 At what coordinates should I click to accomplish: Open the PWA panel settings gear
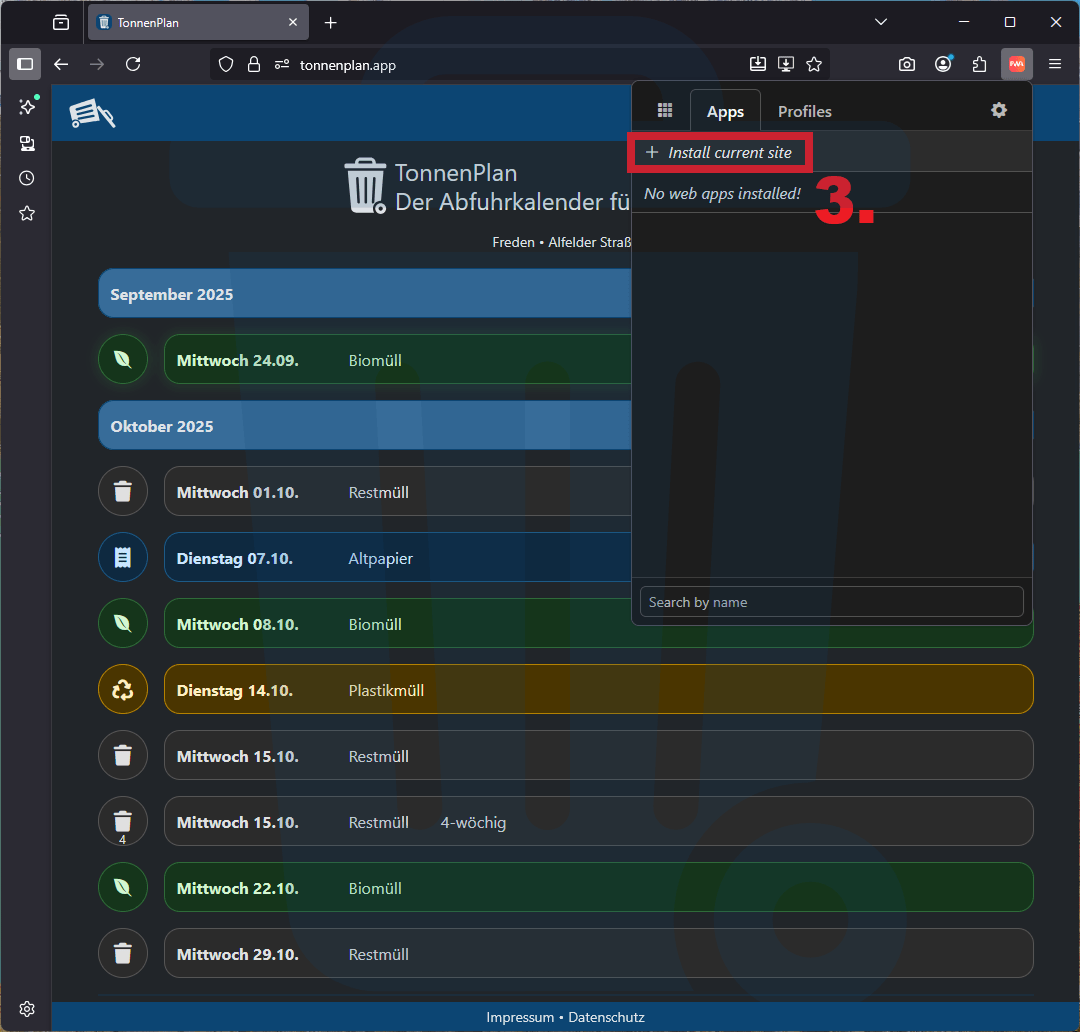(998, 110)
